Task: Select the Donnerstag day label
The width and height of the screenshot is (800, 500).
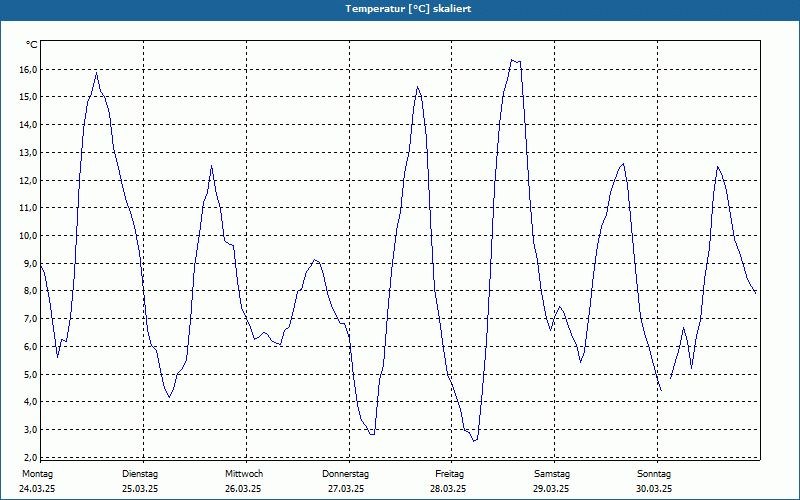Action: point(345,474)
